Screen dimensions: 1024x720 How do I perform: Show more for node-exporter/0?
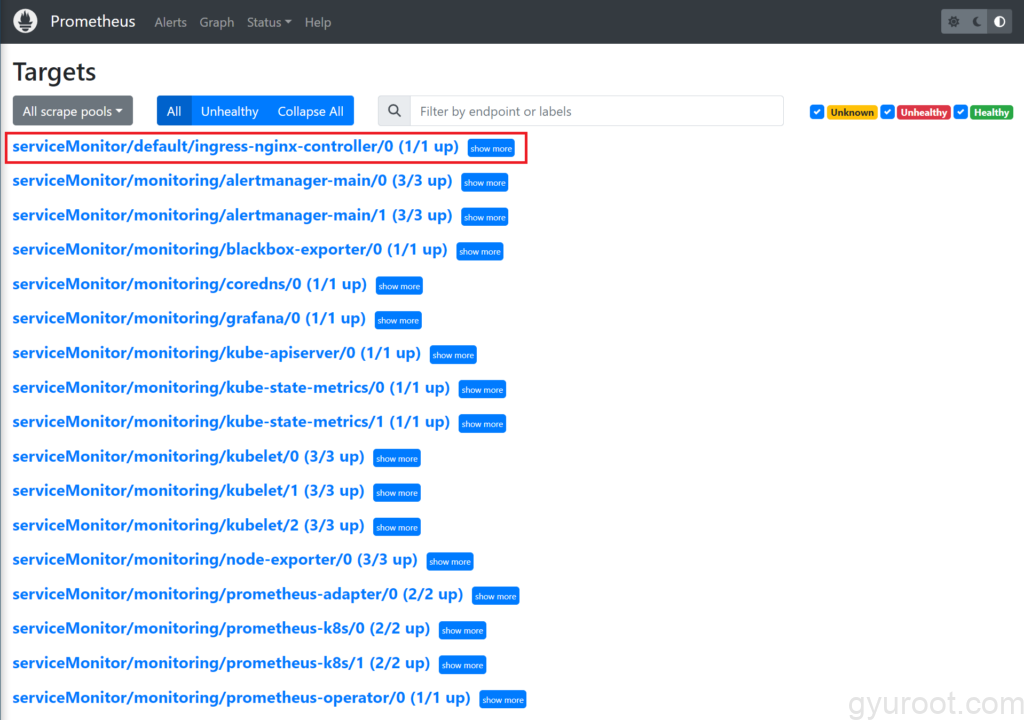tap(449, 561)
